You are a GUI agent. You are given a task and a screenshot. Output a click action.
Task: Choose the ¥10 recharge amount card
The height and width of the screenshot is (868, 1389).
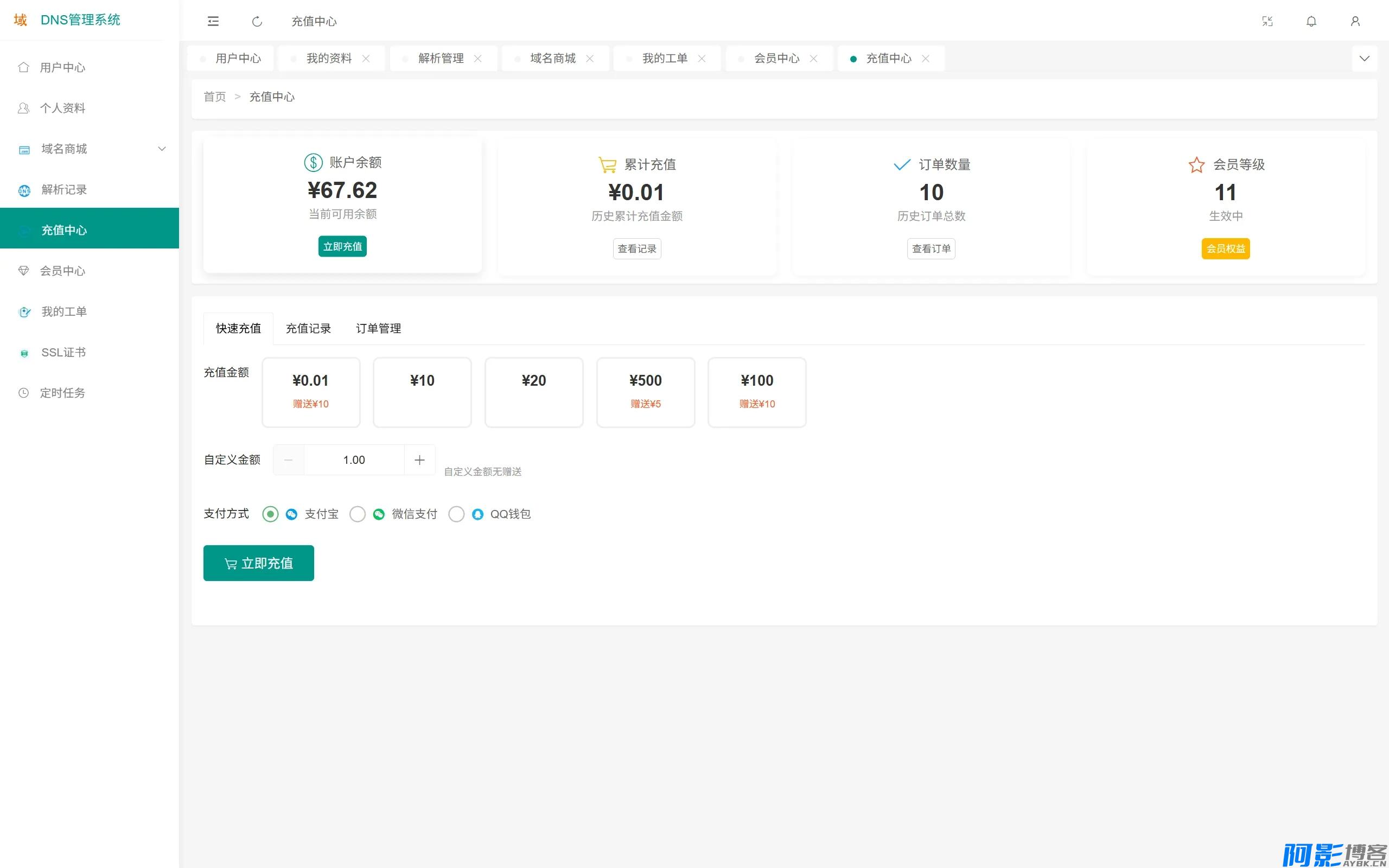click(x=422, y=393)
